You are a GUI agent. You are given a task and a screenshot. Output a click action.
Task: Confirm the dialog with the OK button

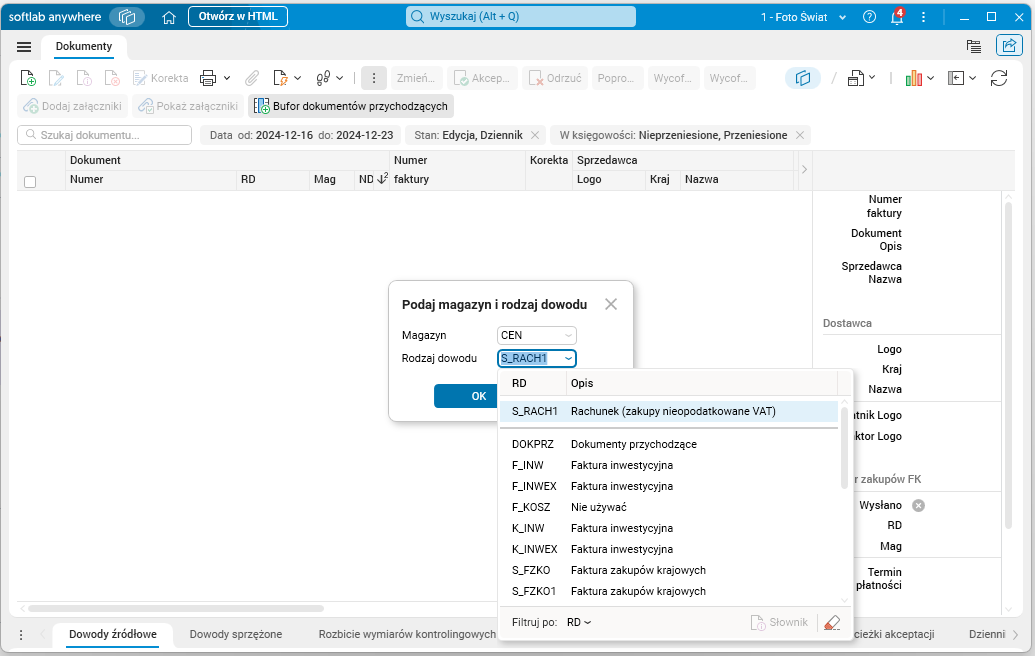click(466, 396)
